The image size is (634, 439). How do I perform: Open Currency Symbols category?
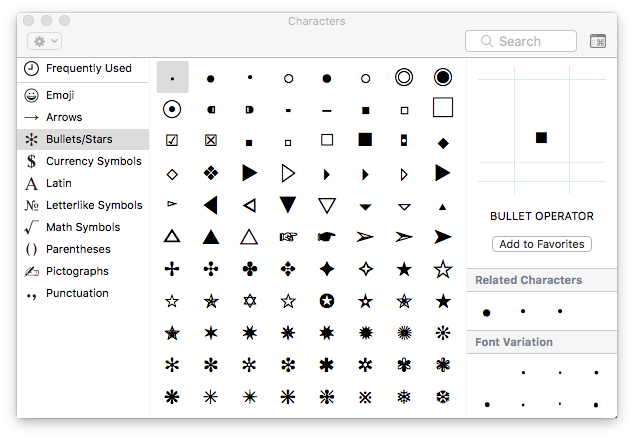click(83, 161)
